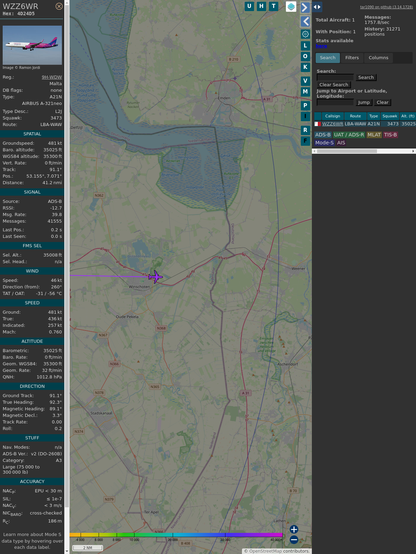Toggle the T button on the map toolbar
Image resolution: width=416 pixels, height=554 pixels.
273,6
